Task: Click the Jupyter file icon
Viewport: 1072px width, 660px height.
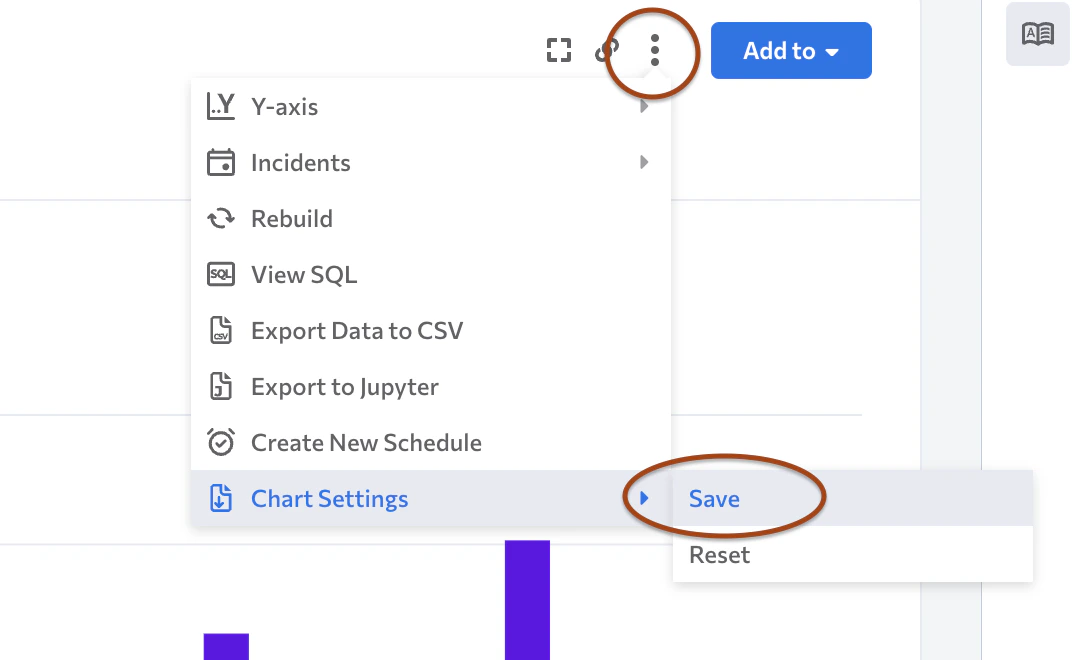Action: (220, 386)
